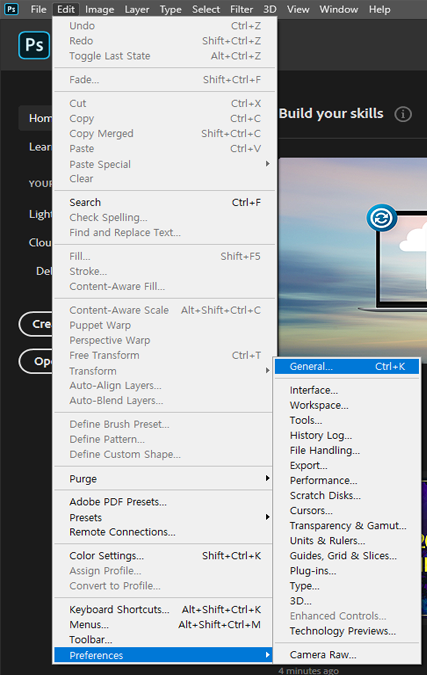Open General preferences
Screen dimensions: 427x675
point(347,366)
